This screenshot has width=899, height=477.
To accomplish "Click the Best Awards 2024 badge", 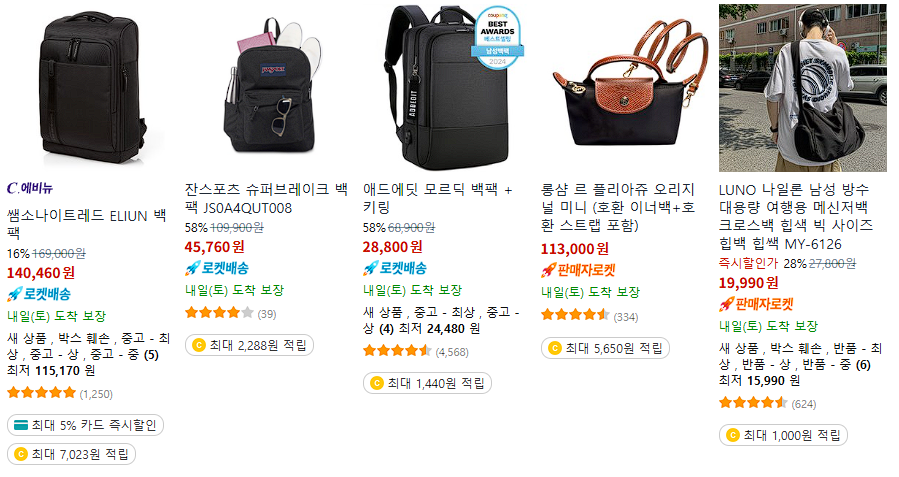I will coord(497,38).
